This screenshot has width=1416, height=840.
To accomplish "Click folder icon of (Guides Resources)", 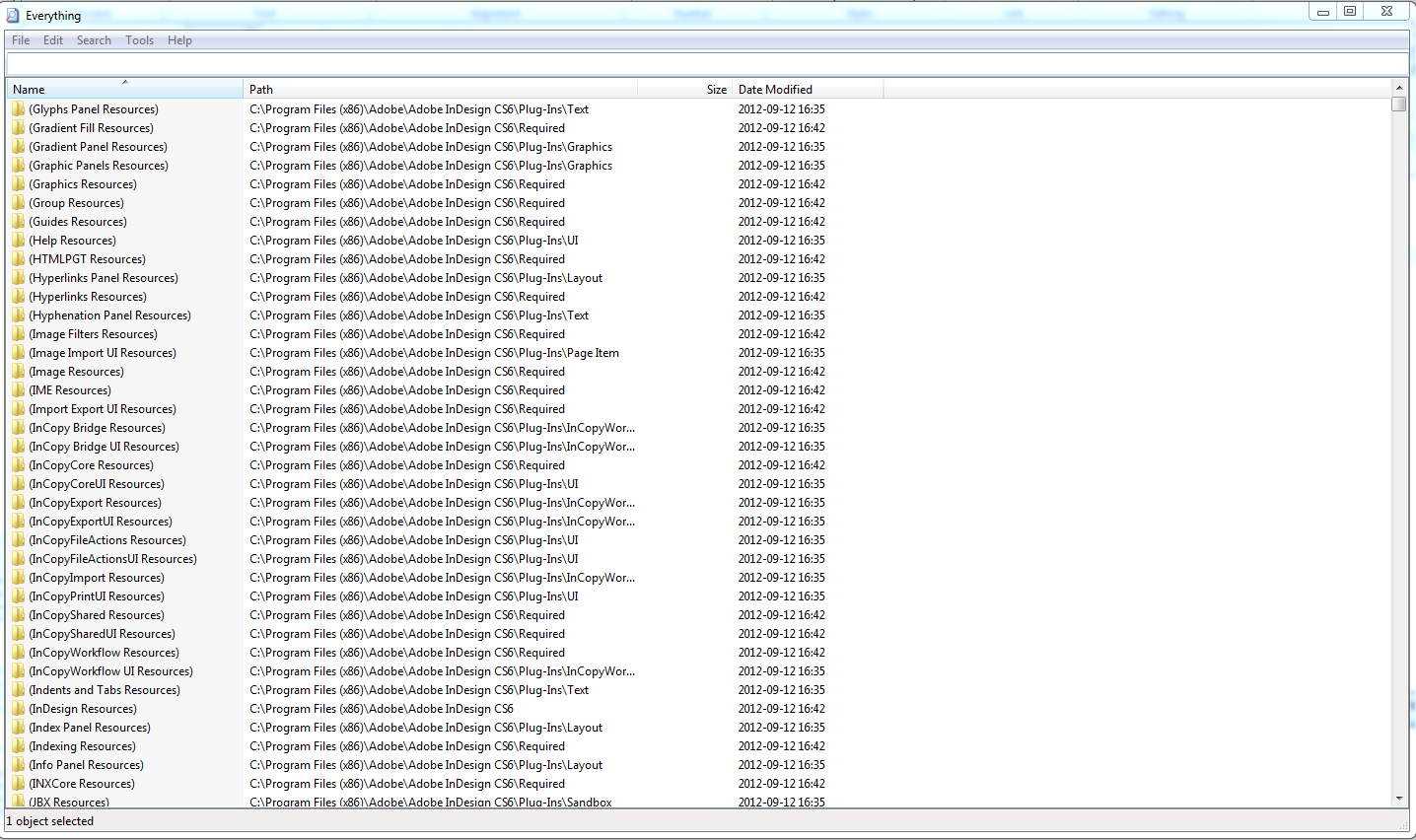I will [x=19, y=222].
